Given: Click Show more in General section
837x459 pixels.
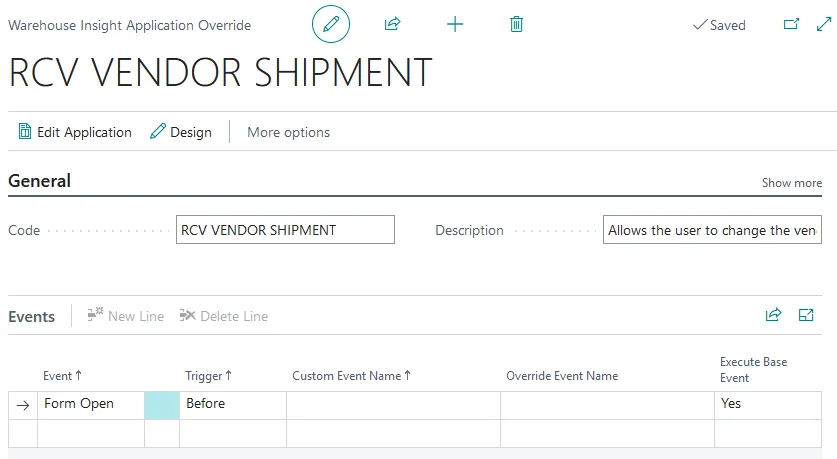Looking at the screenshot, I should click(792, 183).
